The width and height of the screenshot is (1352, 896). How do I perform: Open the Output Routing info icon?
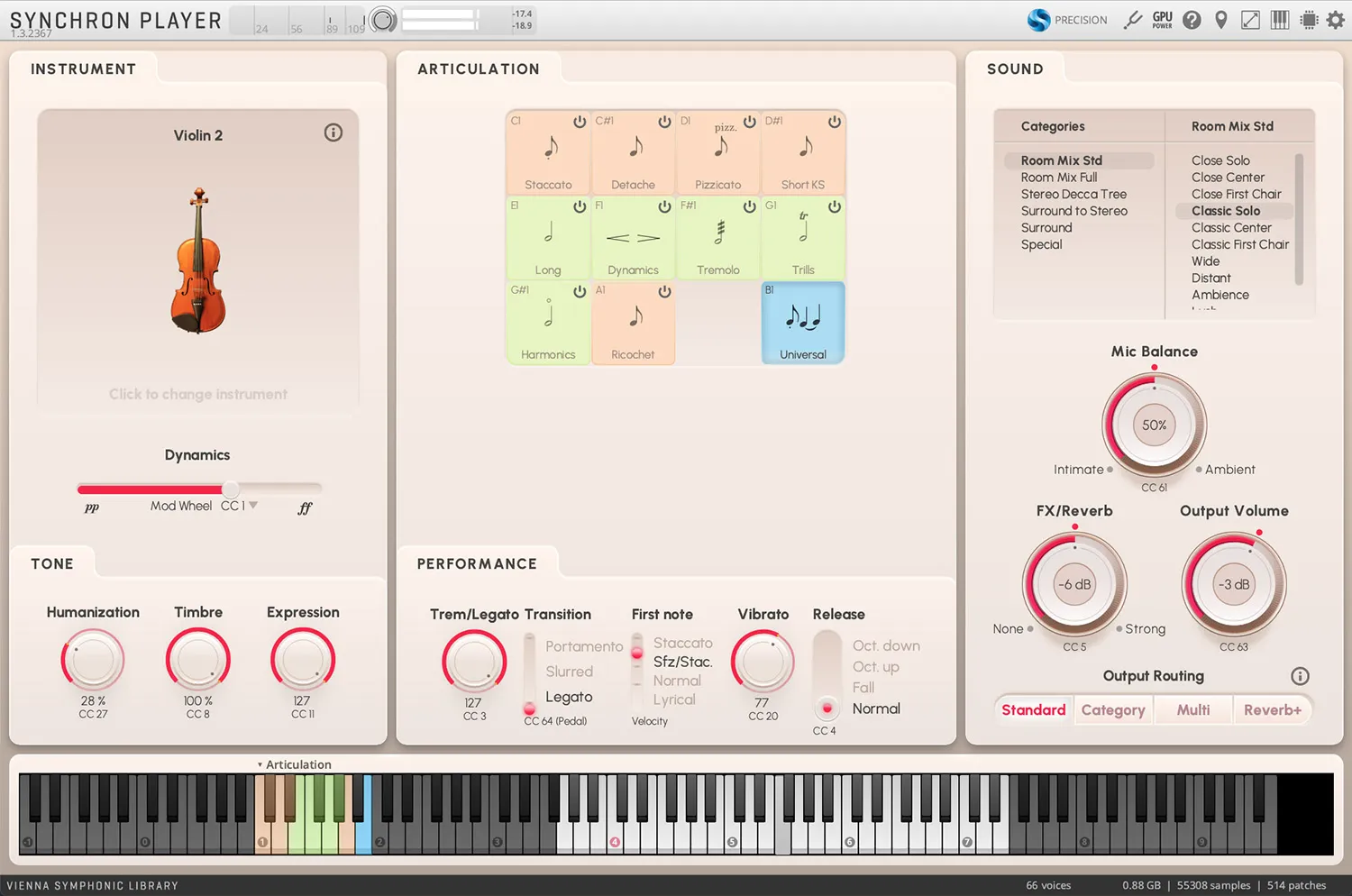[1300, 676]
